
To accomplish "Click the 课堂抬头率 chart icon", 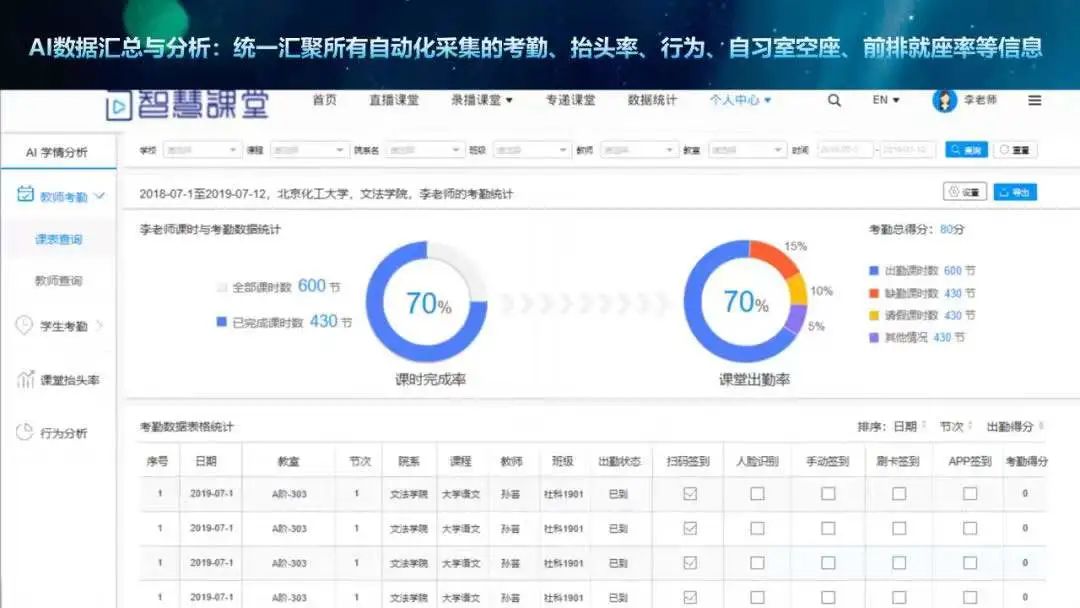I will (23, 379).
